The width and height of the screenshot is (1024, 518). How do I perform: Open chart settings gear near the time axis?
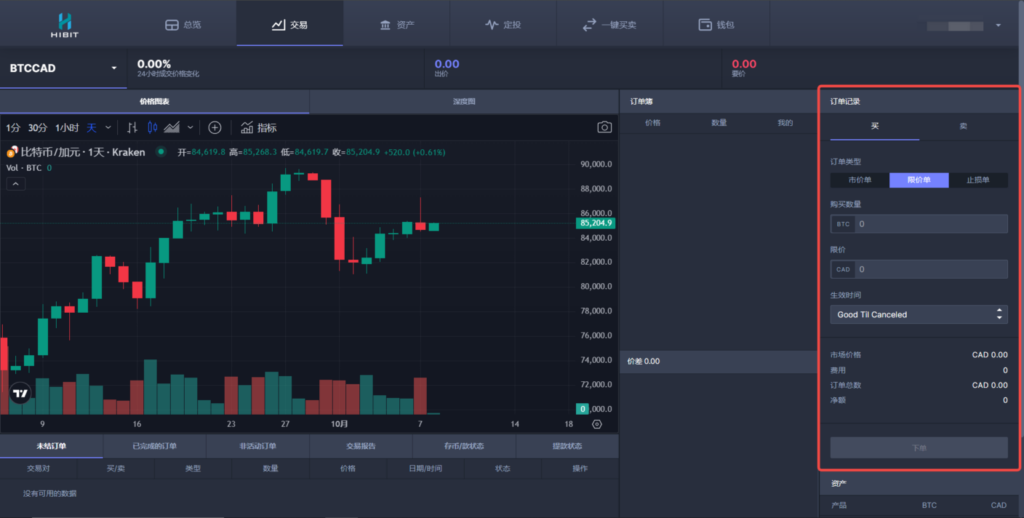[597, 424]
